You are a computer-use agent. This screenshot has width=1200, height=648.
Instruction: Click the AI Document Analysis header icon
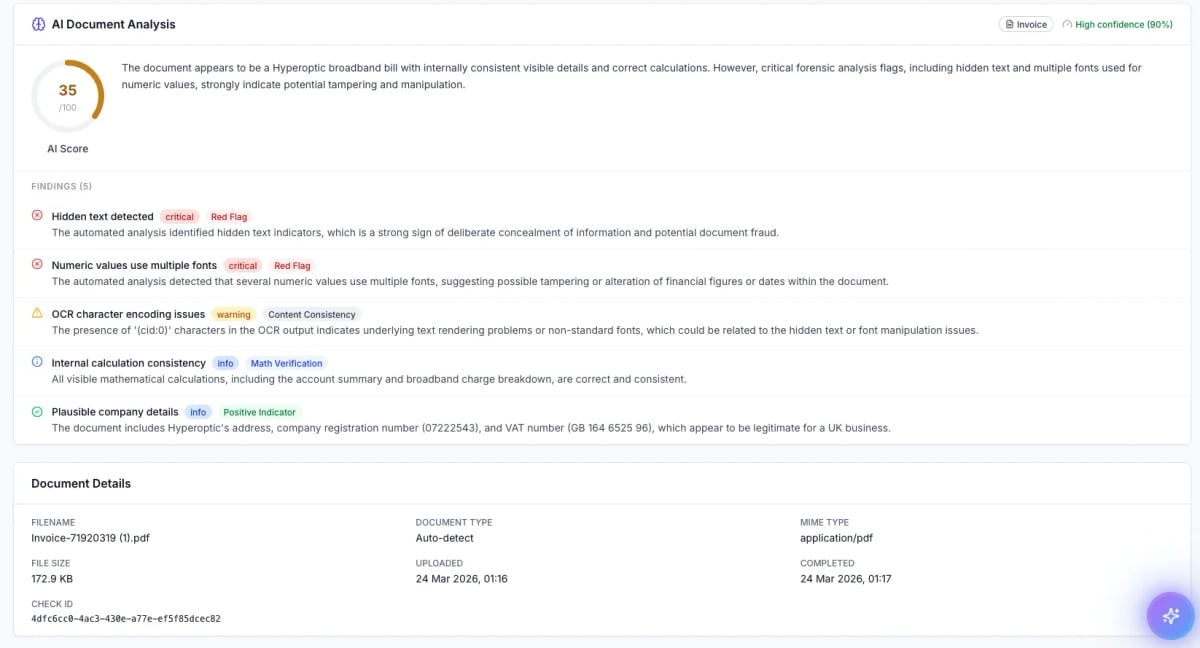pos(37,23)
